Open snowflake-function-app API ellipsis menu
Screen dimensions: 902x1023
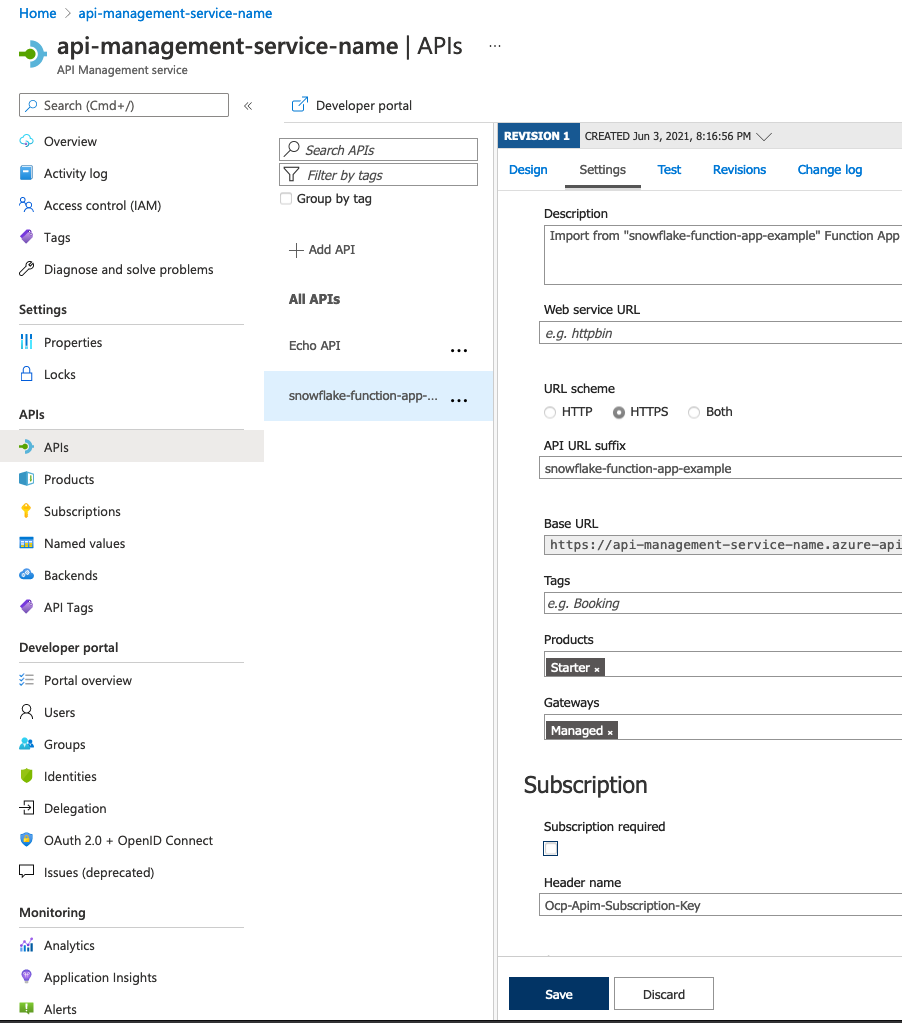(x=459, y=400)
